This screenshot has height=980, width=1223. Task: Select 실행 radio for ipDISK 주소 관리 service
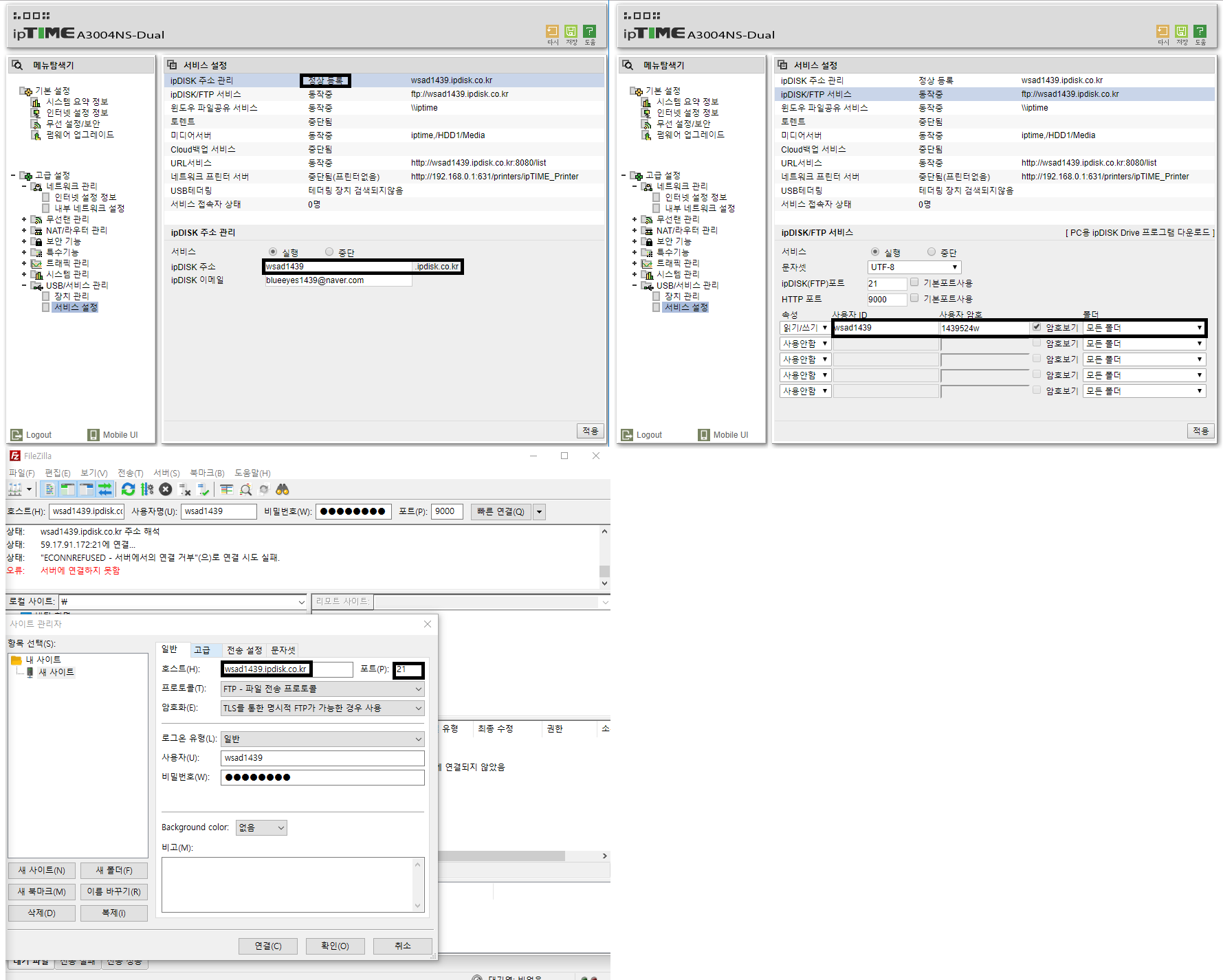click(x=273, y=252)
